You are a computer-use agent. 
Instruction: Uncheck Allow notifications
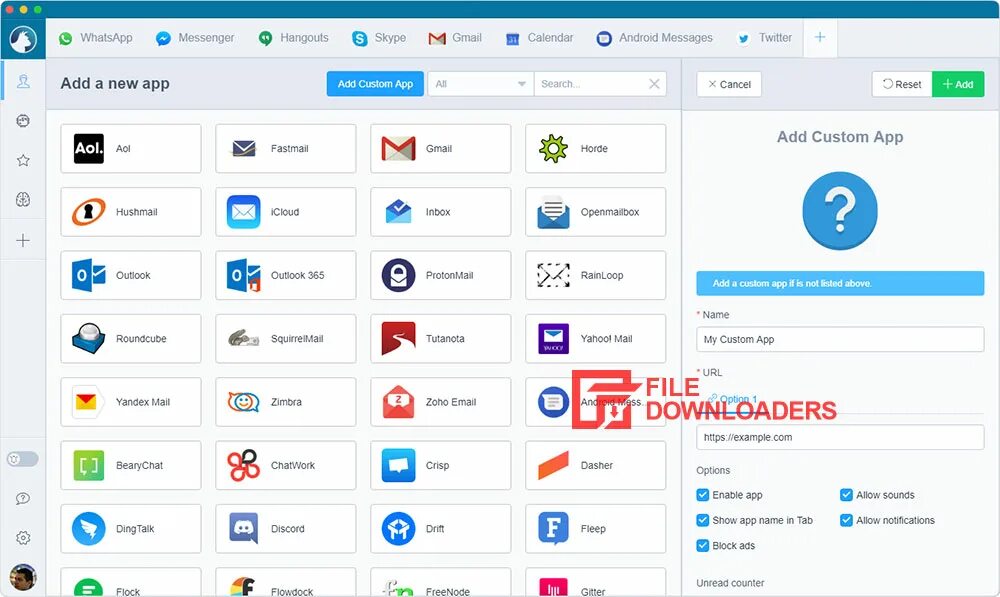(x=846, y=520)
